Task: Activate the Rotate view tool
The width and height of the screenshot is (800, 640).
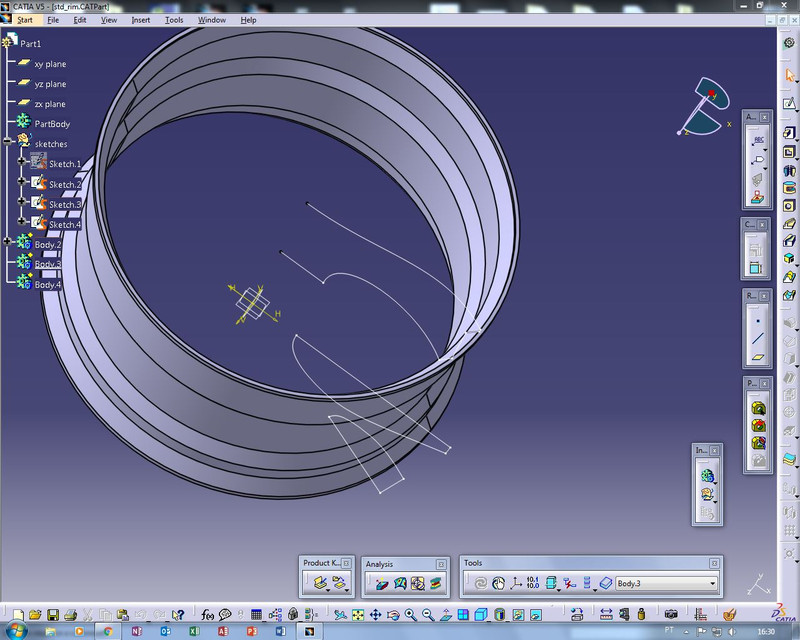Action: 393,611
